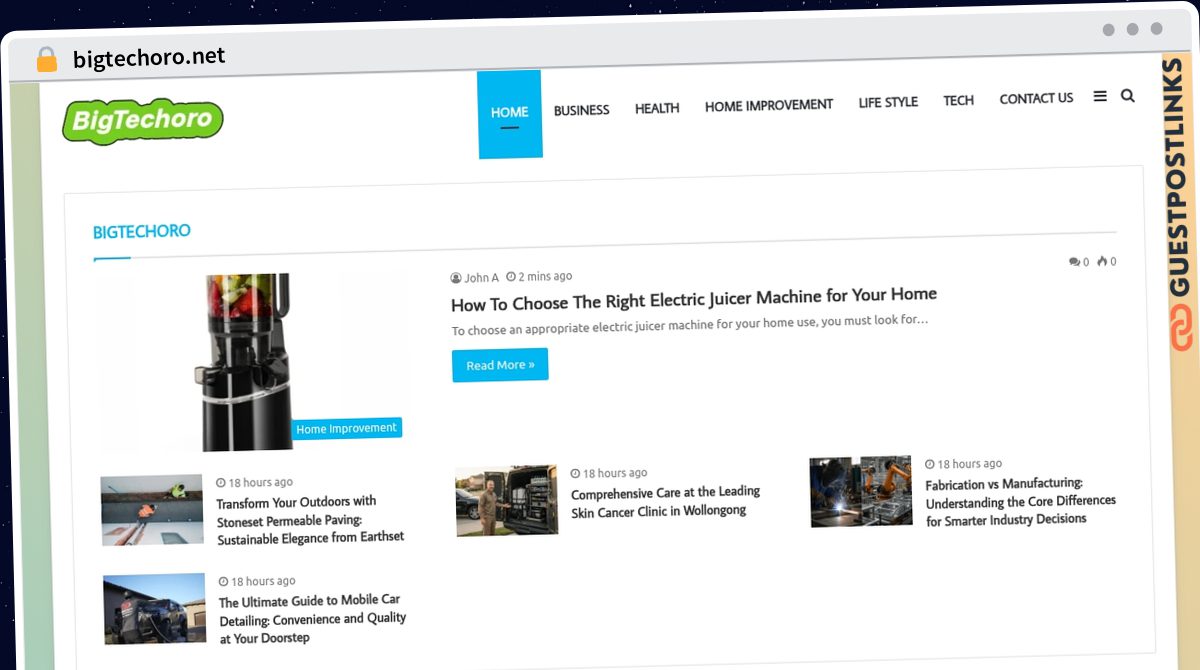Image resolution: width=1200 pixels, height=670 pixels.
Task: Click the bigtechoro.net address text
Action: [x=149, y=57]
